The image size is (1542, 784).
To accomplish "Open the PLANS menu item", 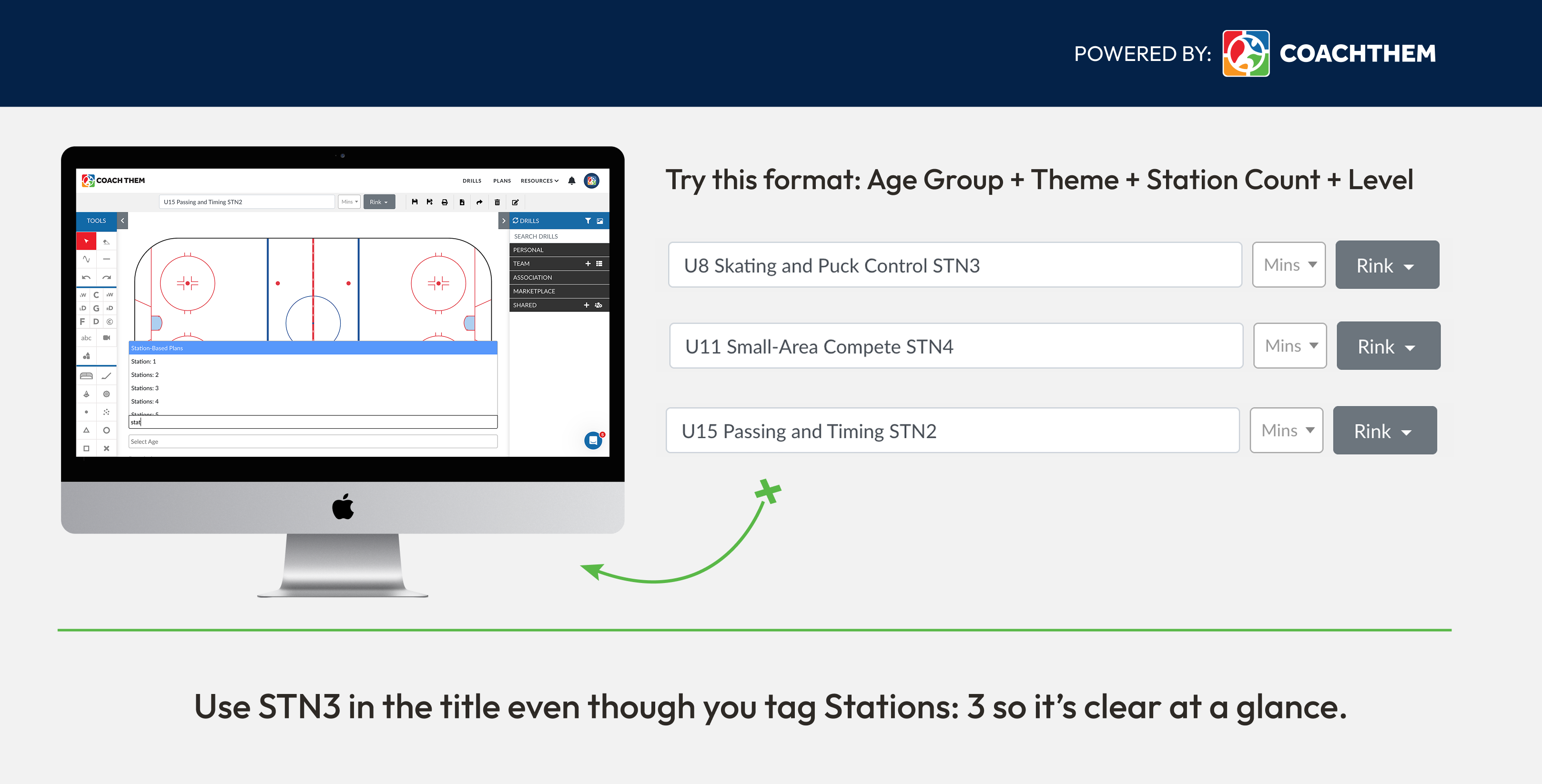I will coord(502,180).
